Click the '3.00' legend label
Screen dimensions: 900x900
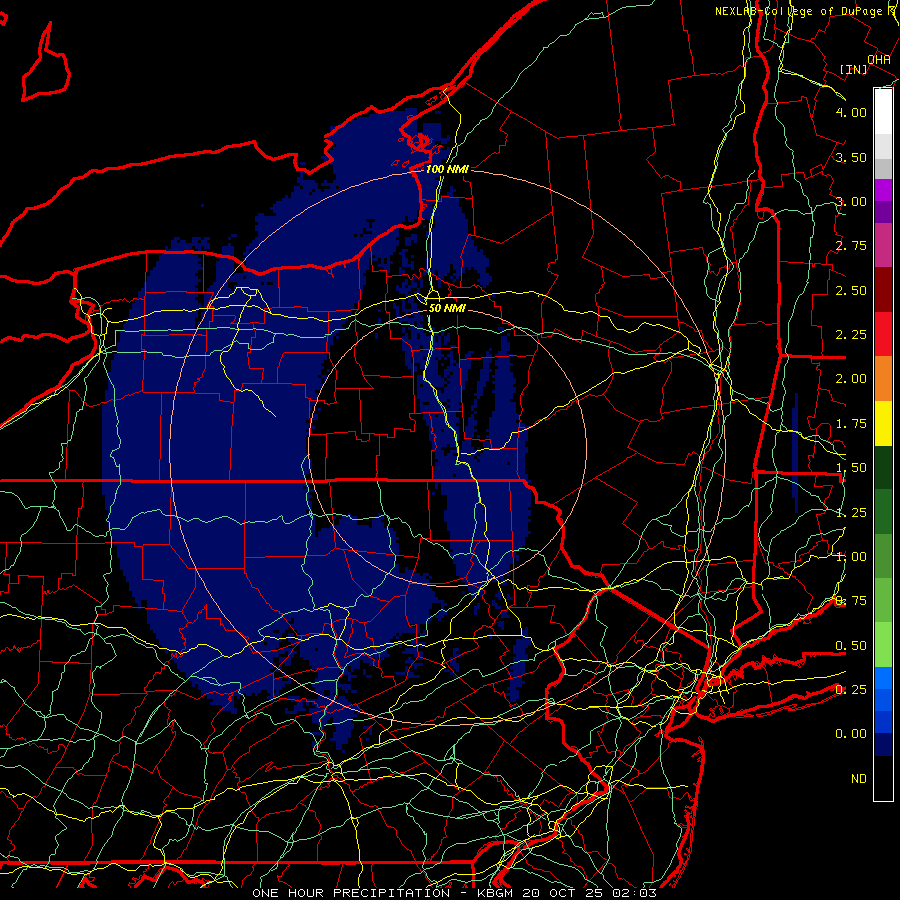click(851, 201)
